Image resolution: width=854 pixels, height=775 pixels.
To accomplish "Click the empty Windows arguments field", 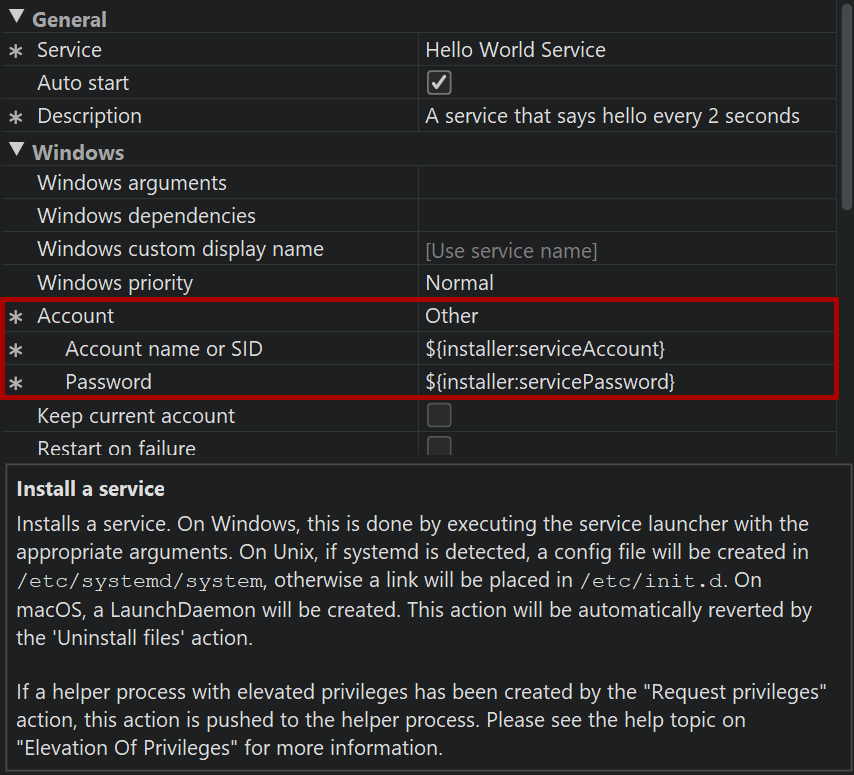I will [626, 183].
